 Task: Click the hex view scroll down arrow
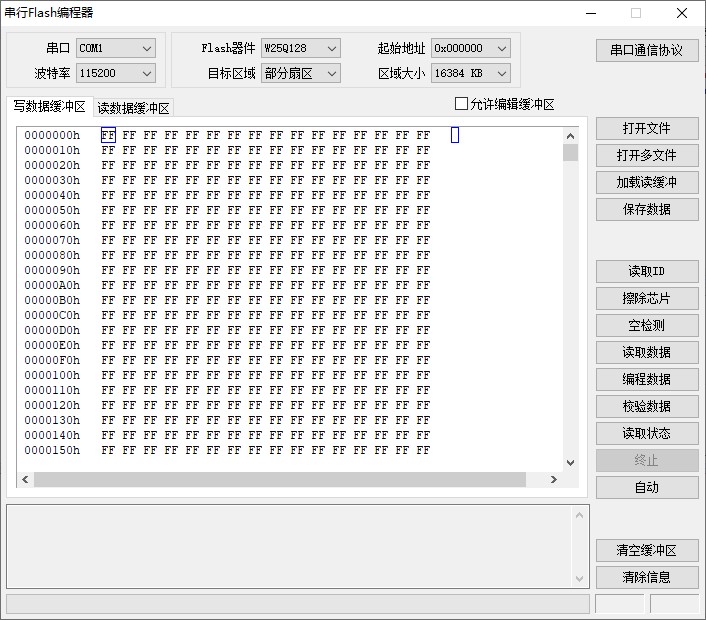pyautogui.click(x=570, y=463)
